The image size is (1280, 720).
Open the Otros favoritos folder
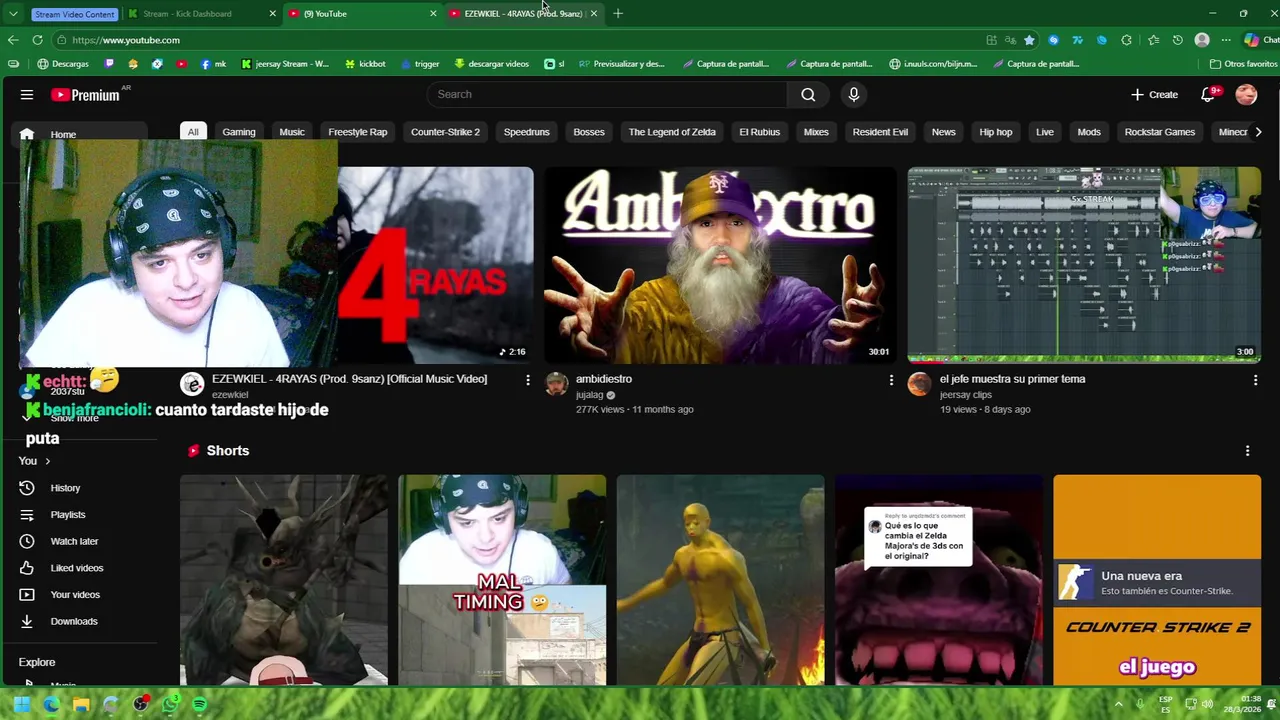click(x=1243, y=64)
